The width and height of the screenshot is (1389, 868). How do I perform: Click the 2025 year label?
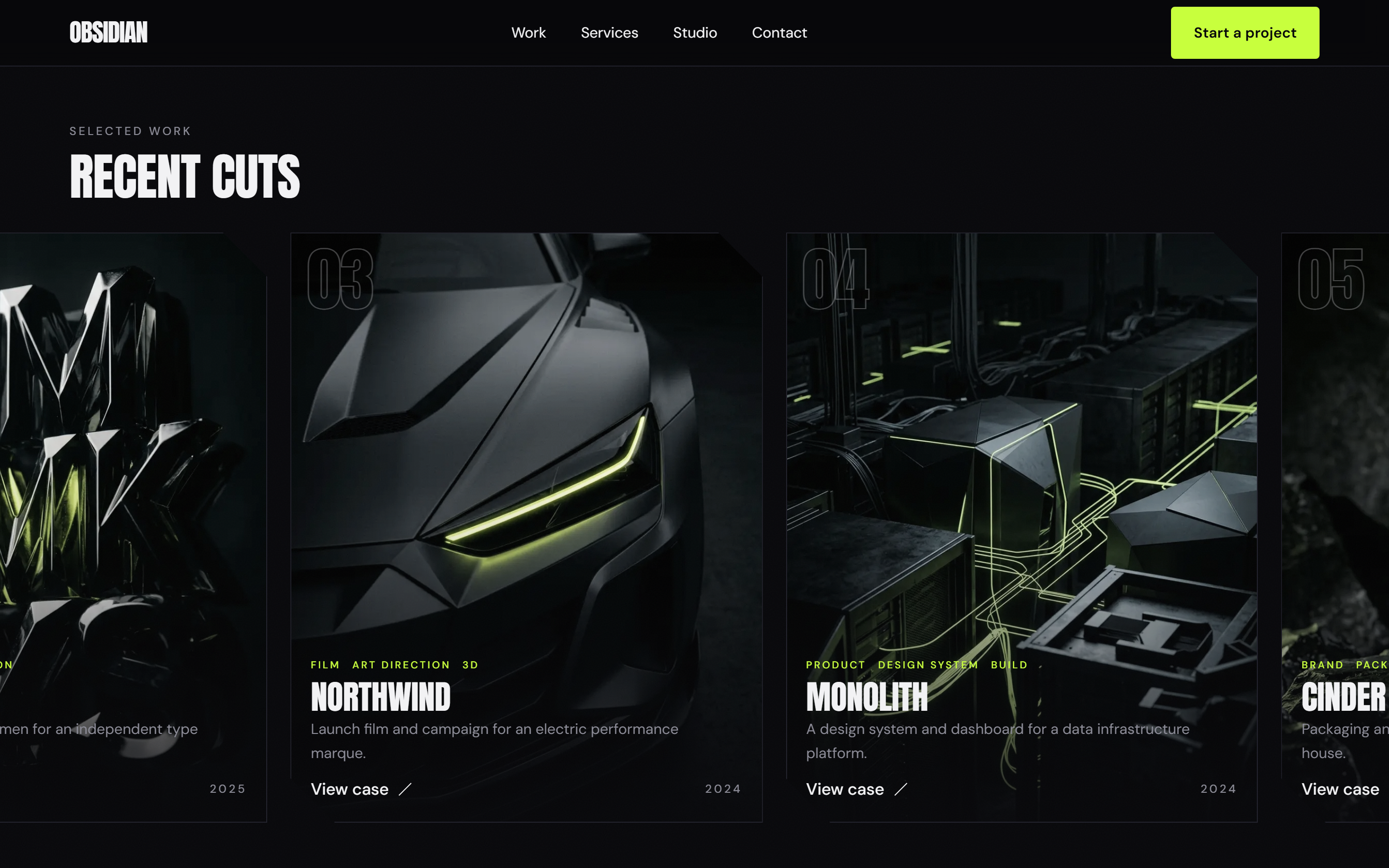[x=227, y=789]
